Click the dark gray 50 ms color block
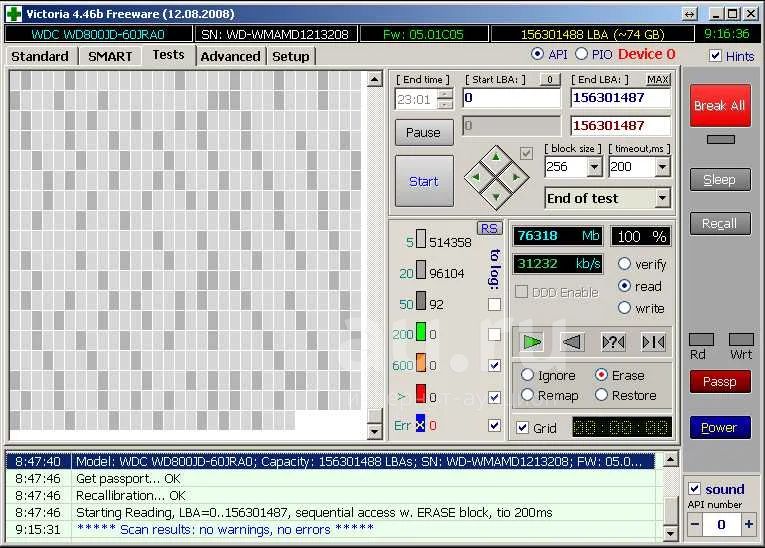Image resolution: width=765 pixels, height=548 pixels. click(x=421, y=301)
